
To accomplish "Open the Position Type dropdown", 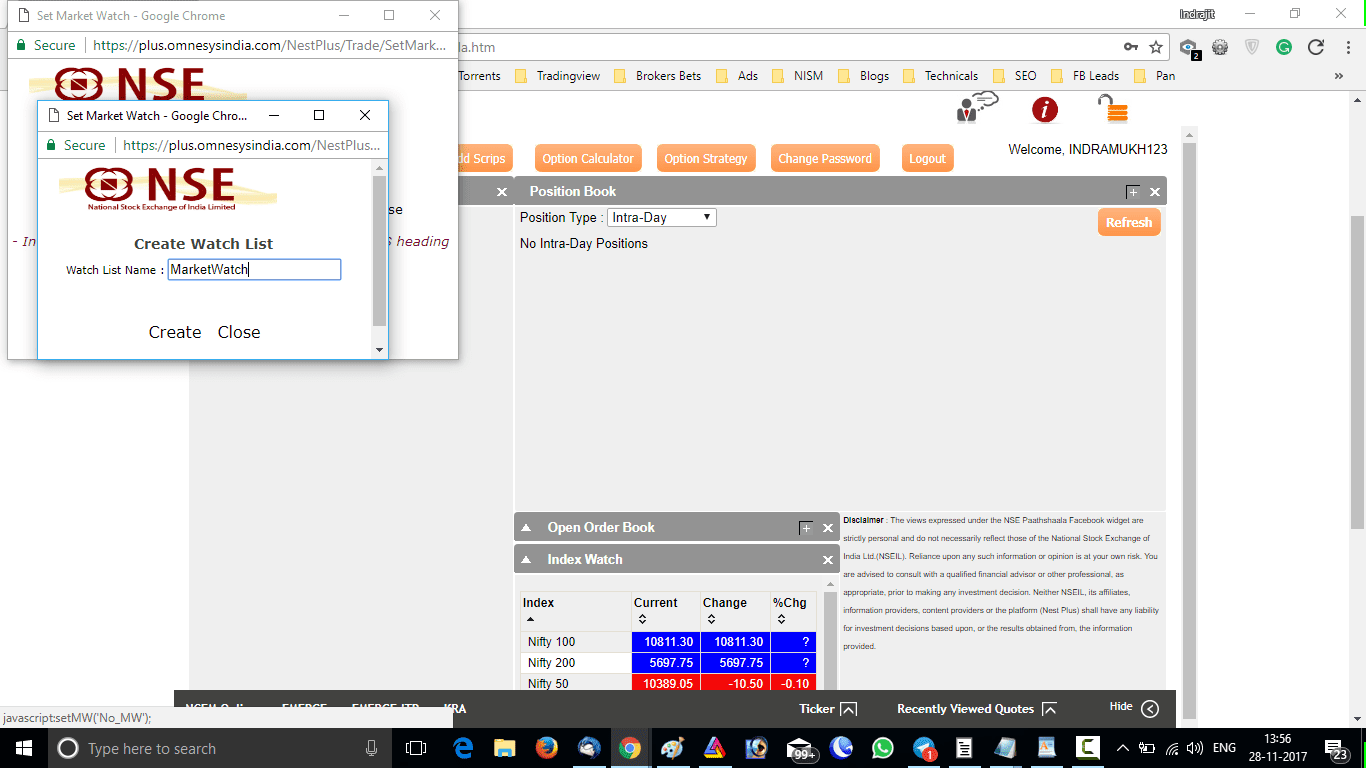I will [662, 217].
